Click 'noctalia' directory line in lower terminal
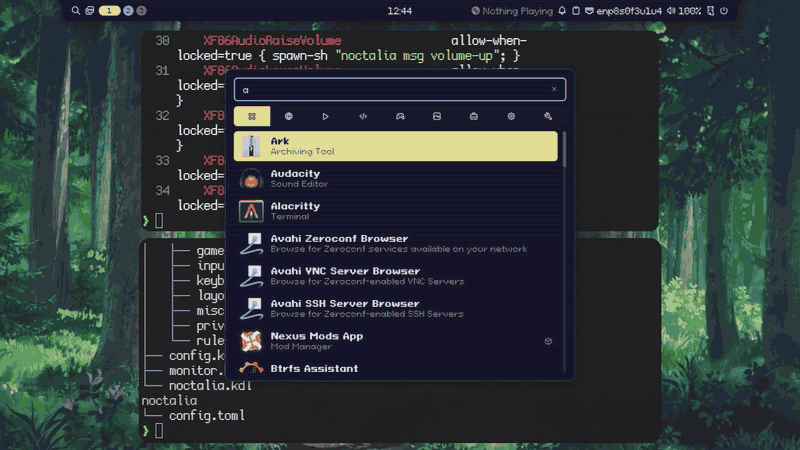Screen dimensions: 800x450 tap(169, 401)
